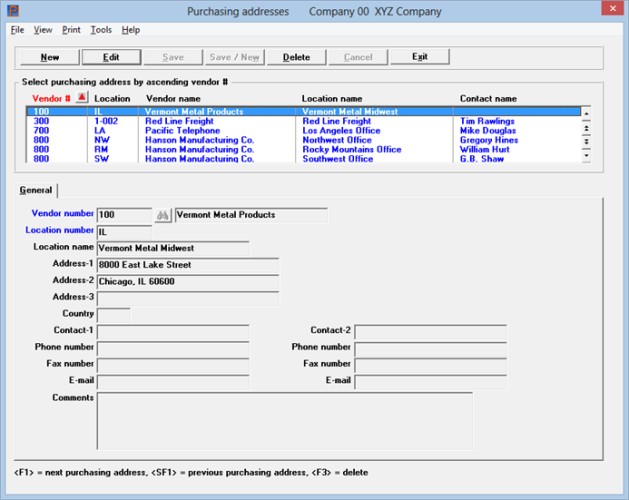Image resolution: width=629 pixels, height=500 pixels.
Task: Open the Help menu
Action: [131, 30]
